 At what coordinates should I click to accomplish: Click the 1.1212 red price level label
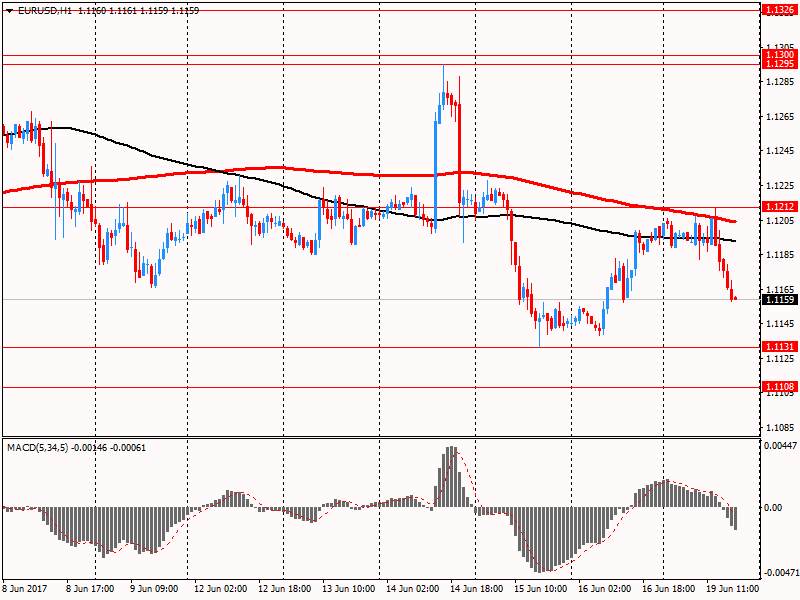(x=780, y=207)
